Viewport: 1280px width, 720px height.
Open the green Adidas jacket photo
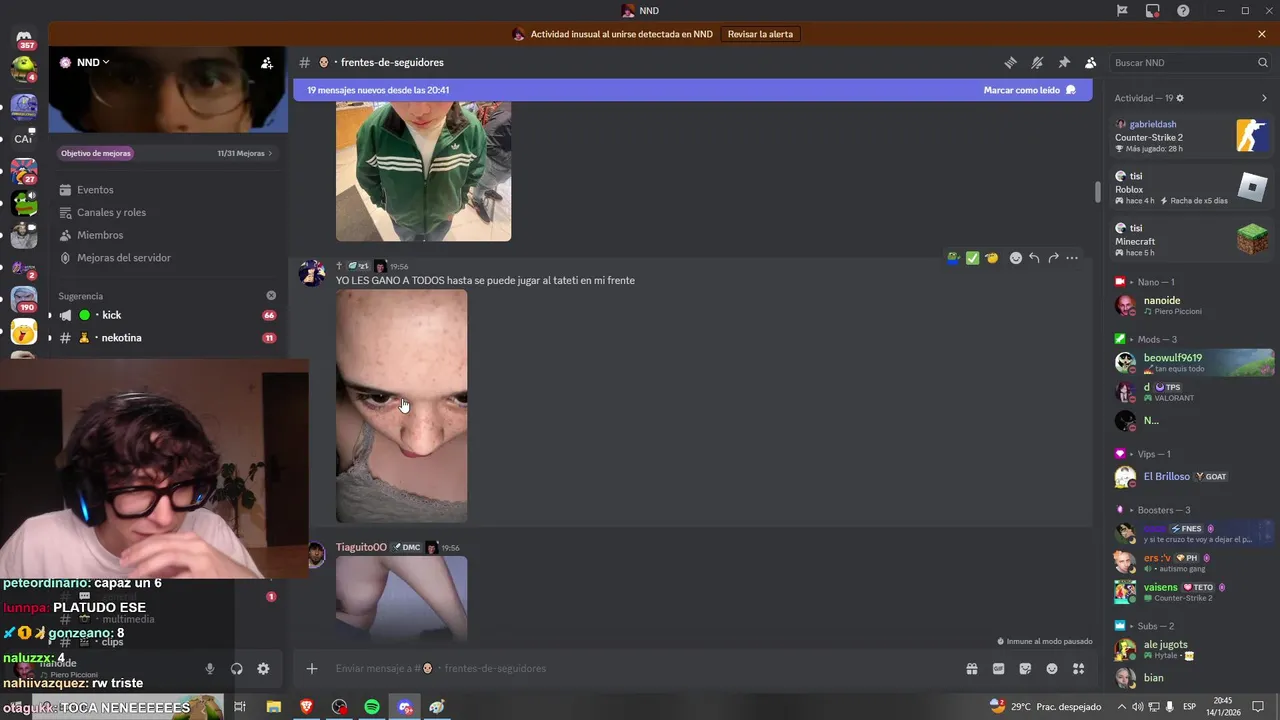423,171
